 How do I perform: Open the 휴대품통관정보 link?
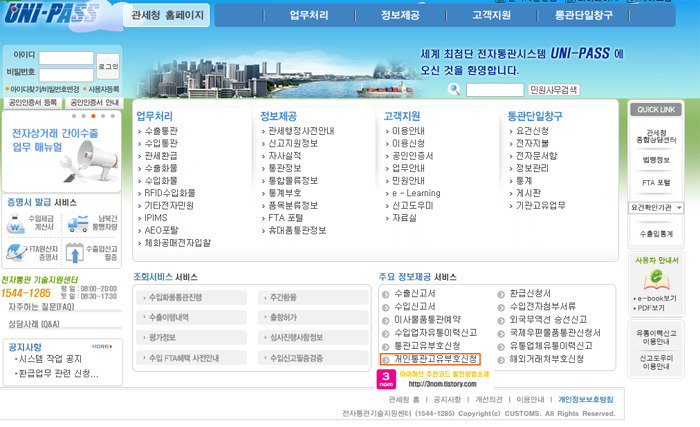[297, 230]
